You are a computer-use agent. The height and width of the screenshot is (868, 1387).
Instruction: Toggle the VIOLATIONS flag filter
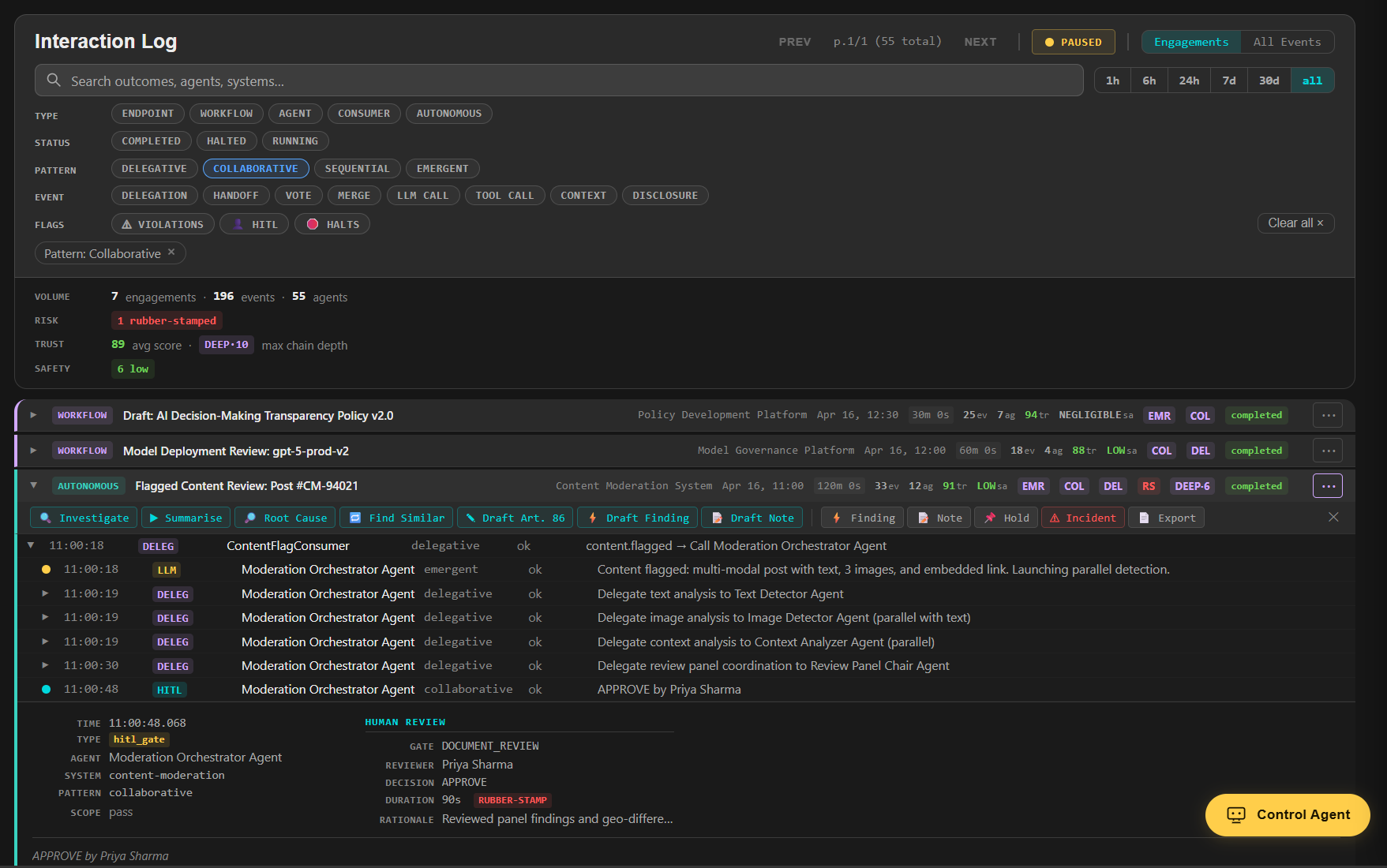[x=162, y=224]
